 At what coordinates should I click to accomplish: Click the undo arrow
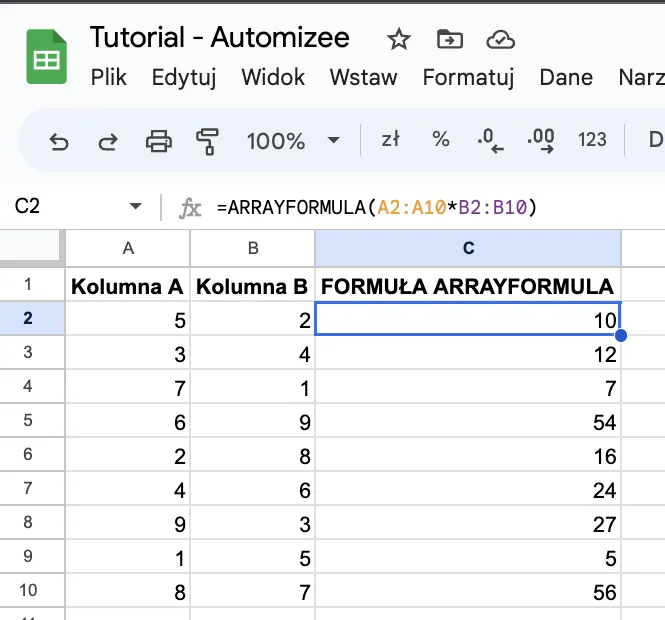[x=59, y=141]
